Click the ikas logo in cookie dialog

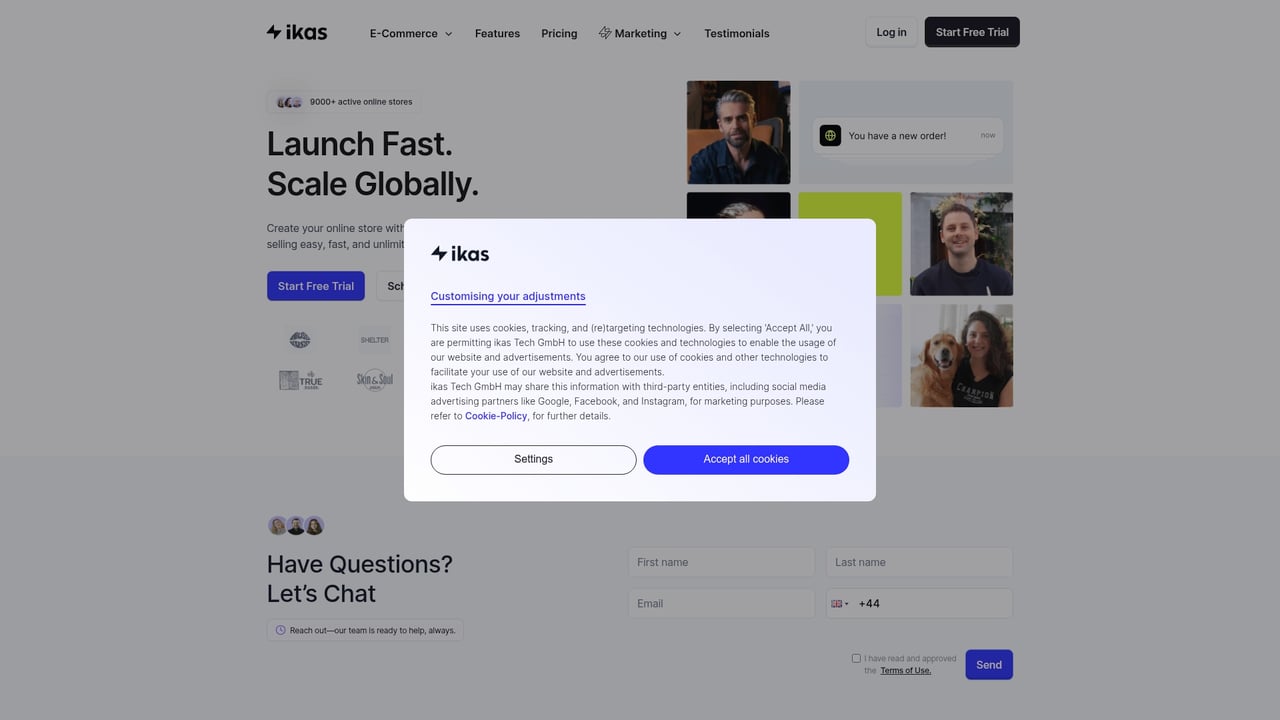coord(460,254)
